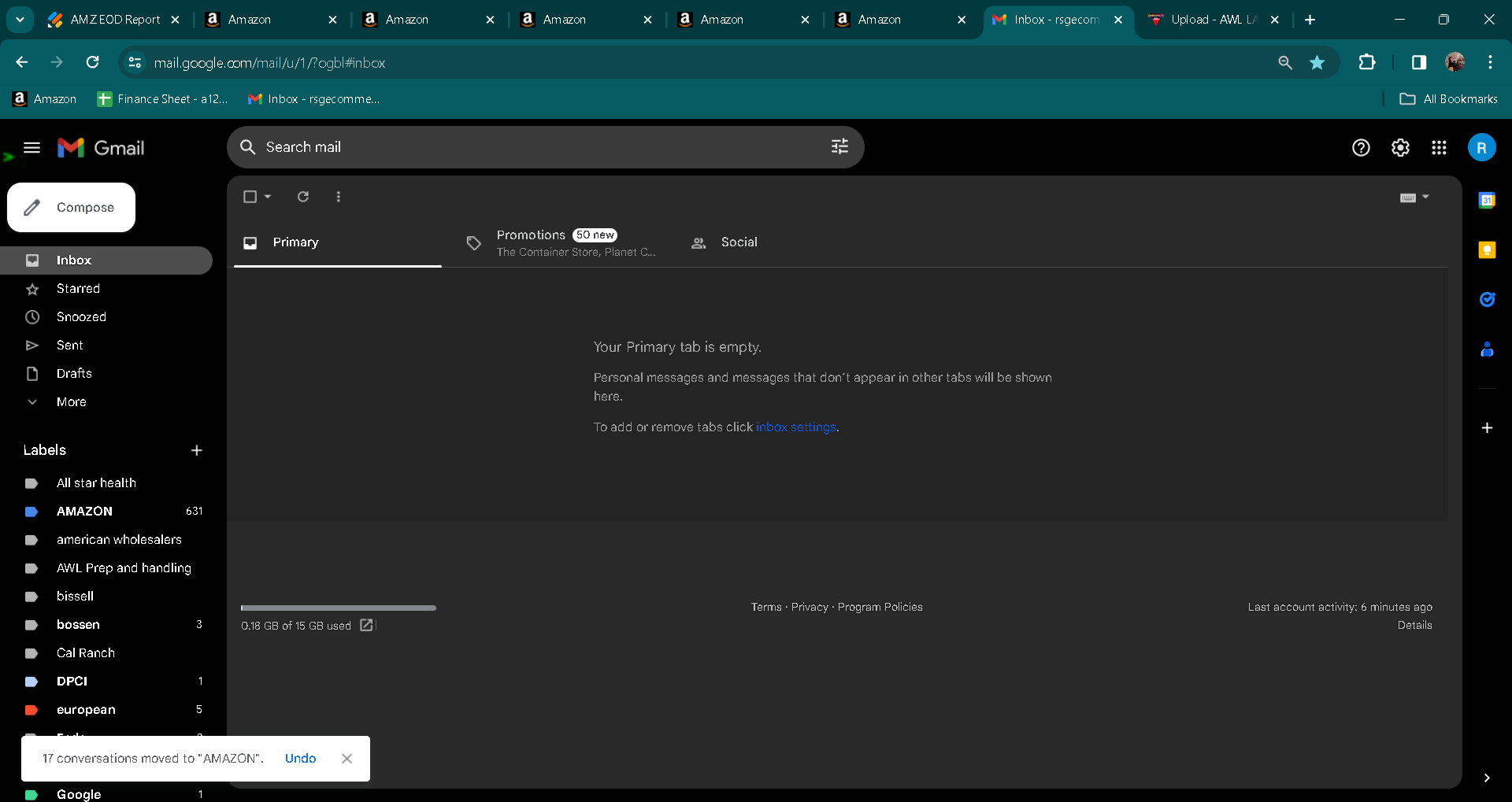Click the storage usage progress bar
Screen dimensions: 1512x802
coord(339,608)
